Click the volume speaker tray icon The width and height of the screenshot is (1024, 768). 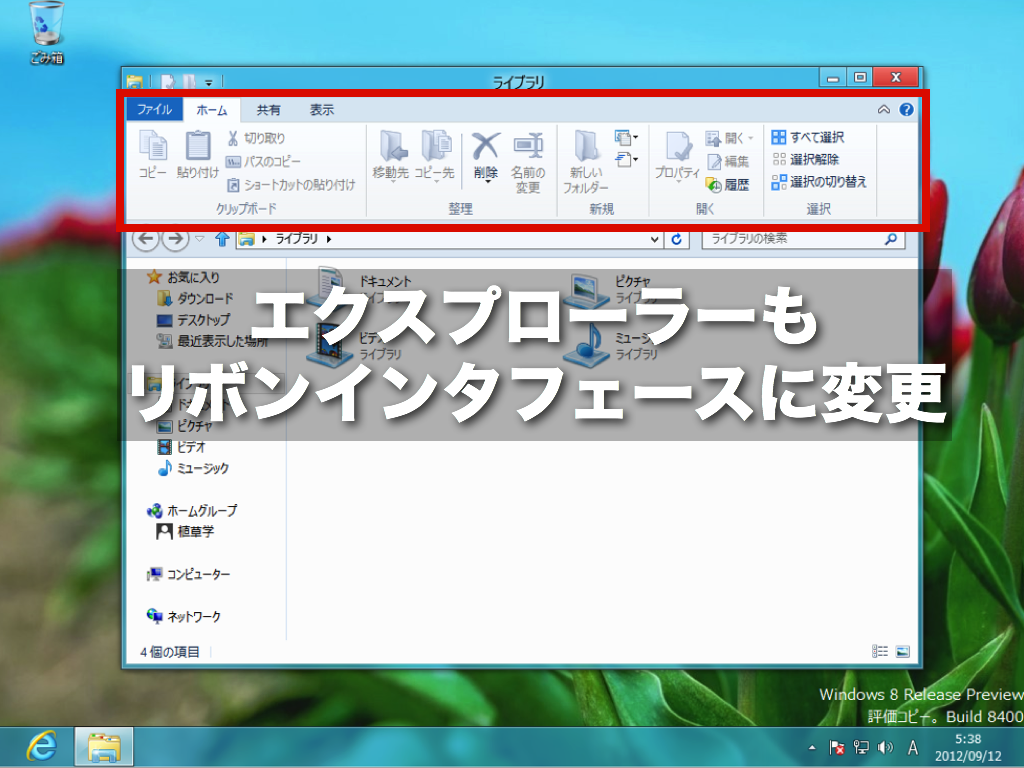click(x=885, y=747)
